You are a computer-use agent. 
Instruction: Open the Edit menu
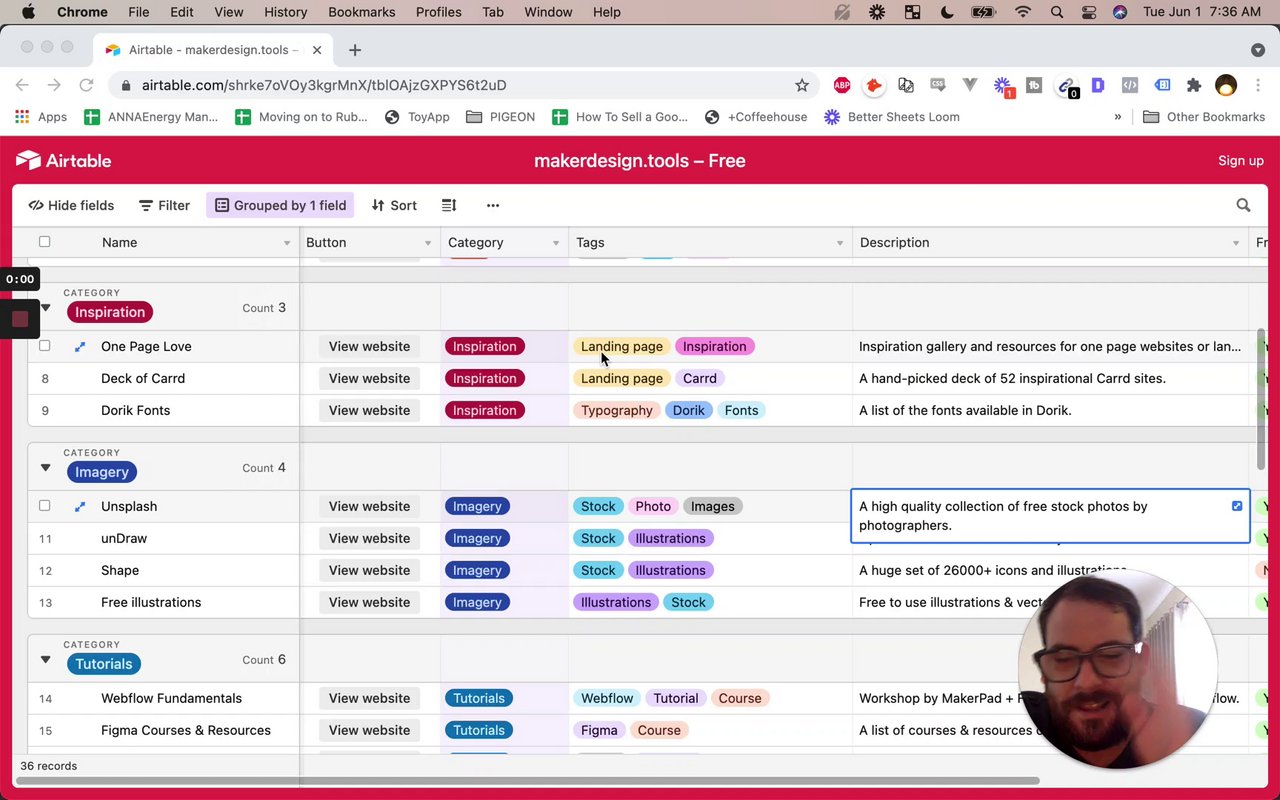[x=181, y=12]
